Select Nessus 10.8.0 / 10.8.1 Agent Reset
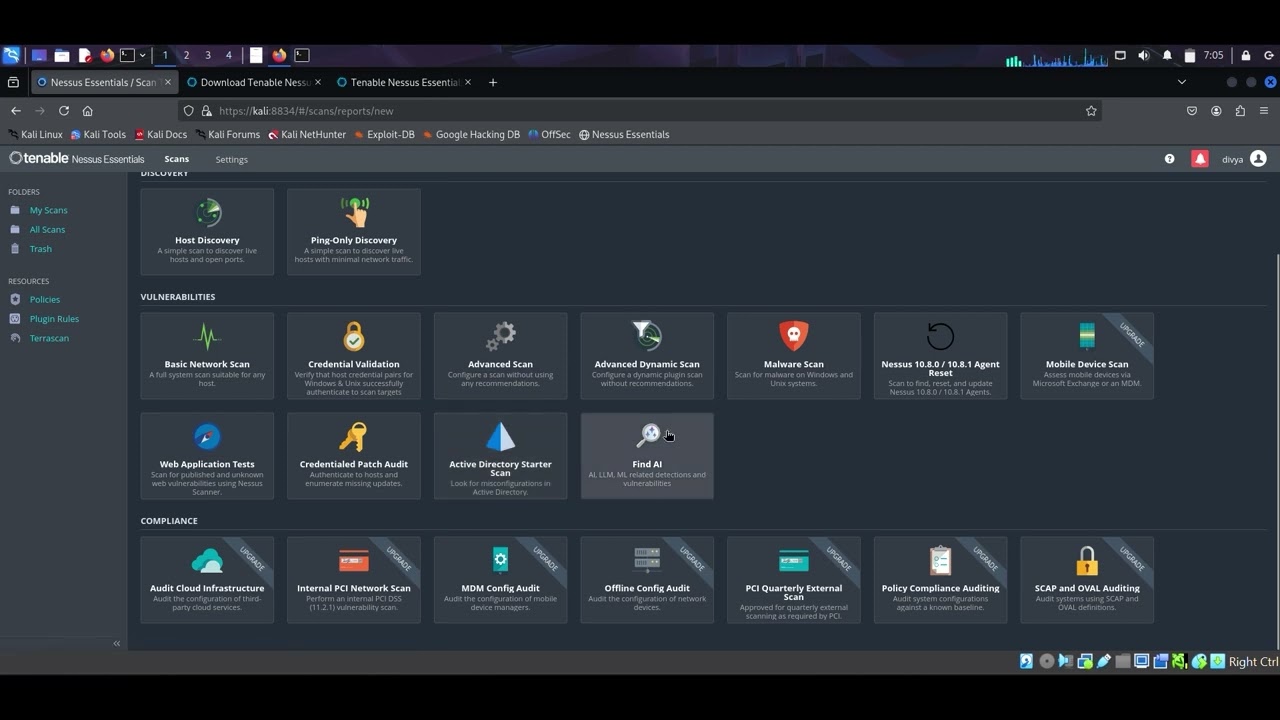 coord(940,356)
